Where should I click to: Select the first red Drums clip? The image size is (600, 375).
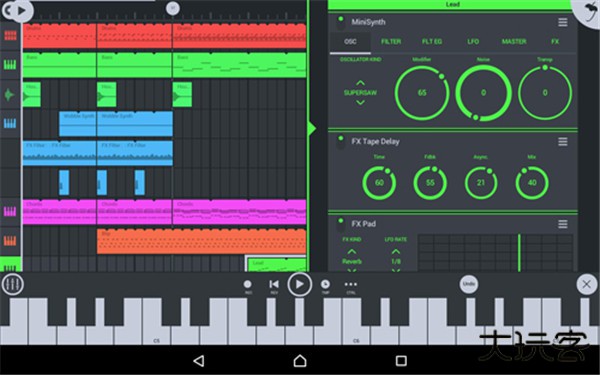pyautogui.click(x=59, y=36)
